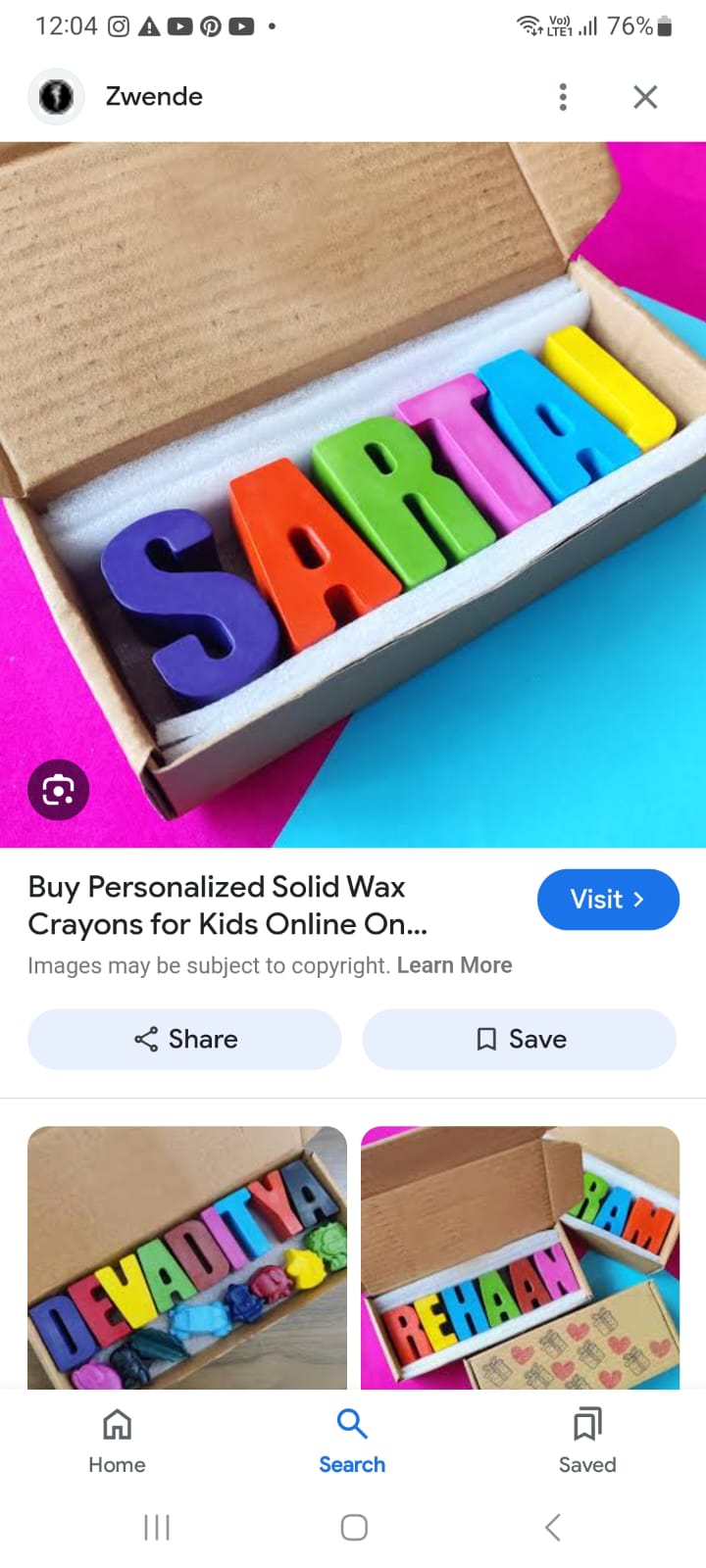Image resolution: width=706 pixels, height=1568 pixels.
Task: Close the image viewer with X
Action: [645, 97]
